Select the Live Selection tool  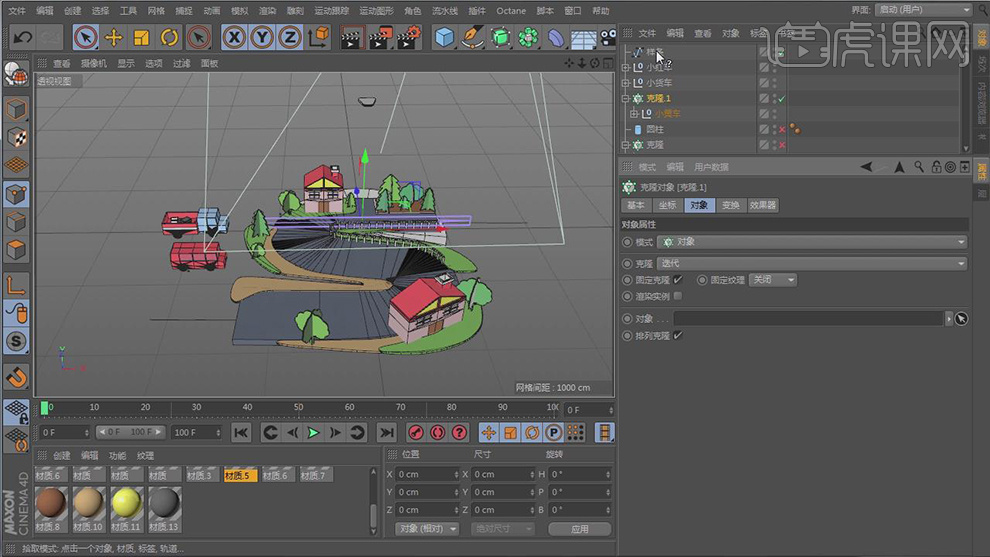coord(86,37)
